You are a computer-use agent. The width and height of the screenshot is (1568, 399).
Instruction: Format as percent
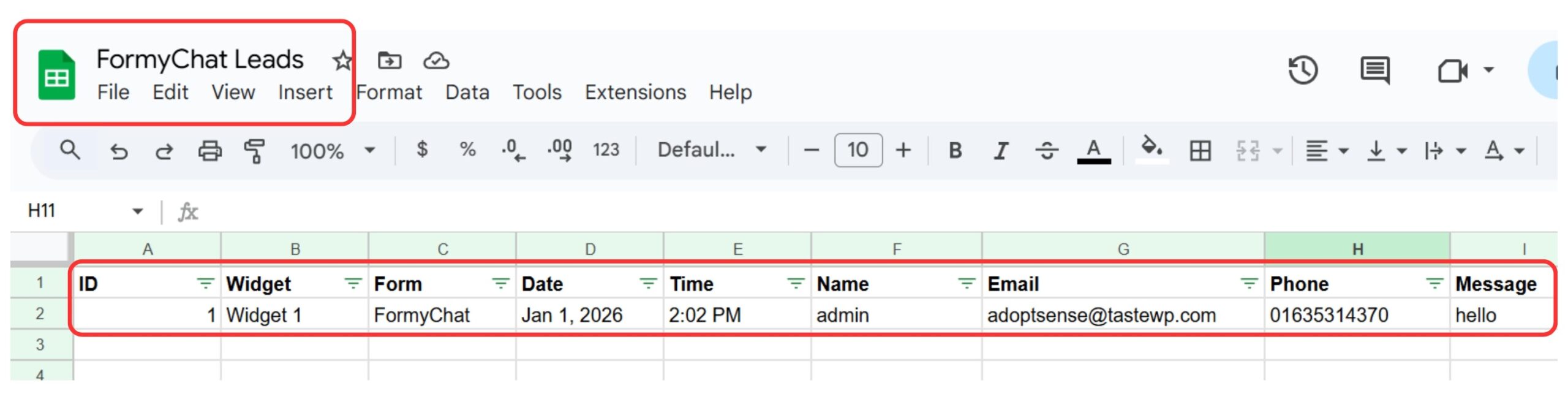point(467,149)
